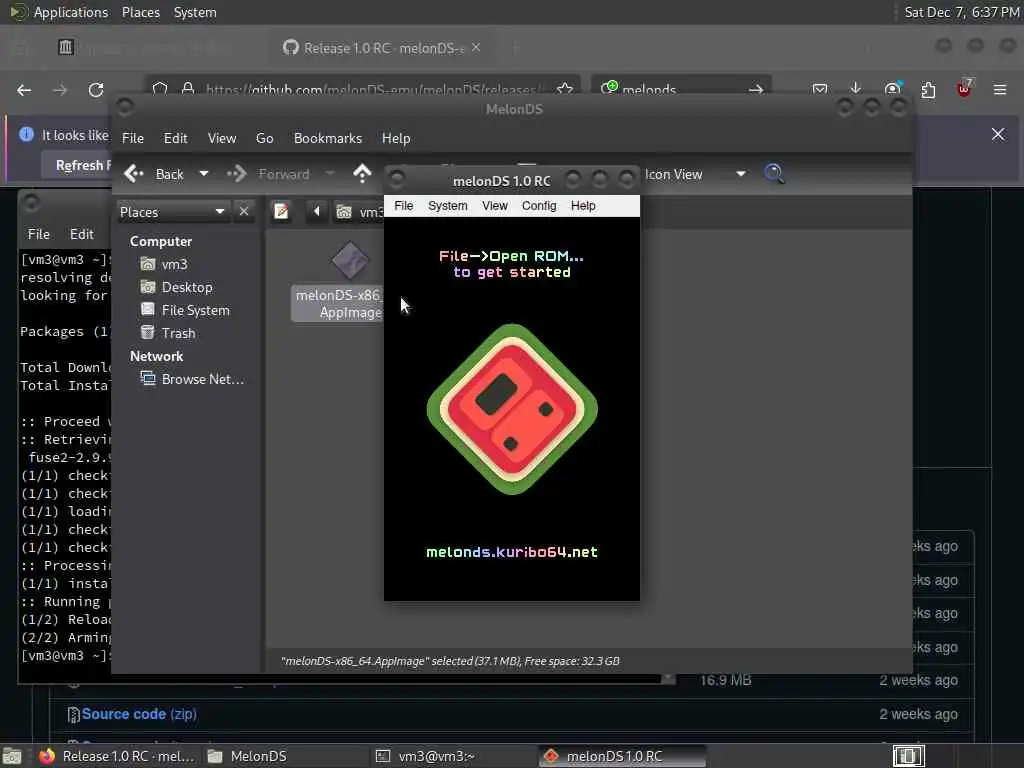Click the Forward button in file manager

click(x=268, y=174)
